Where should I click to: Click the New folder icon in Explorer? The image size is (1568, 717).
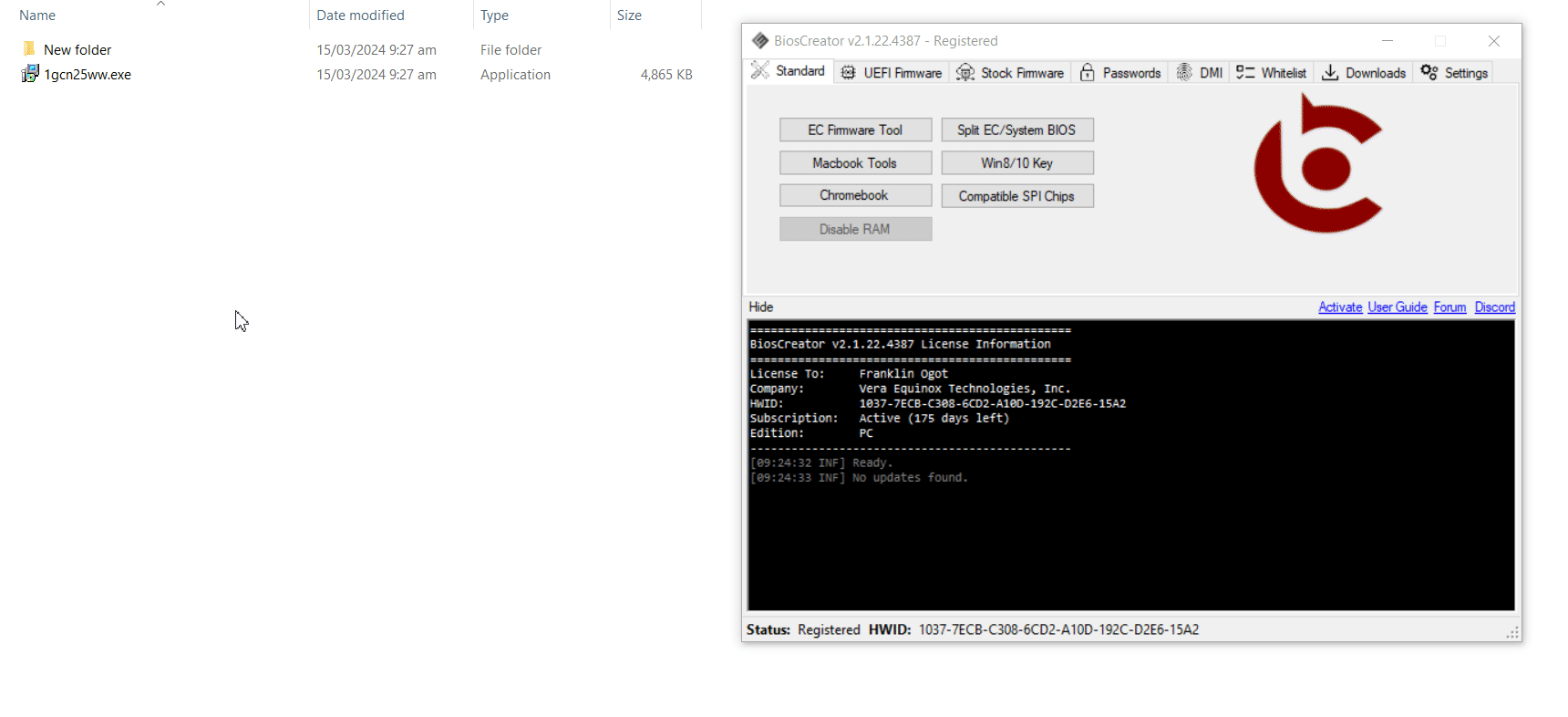[x=29, y=48]
